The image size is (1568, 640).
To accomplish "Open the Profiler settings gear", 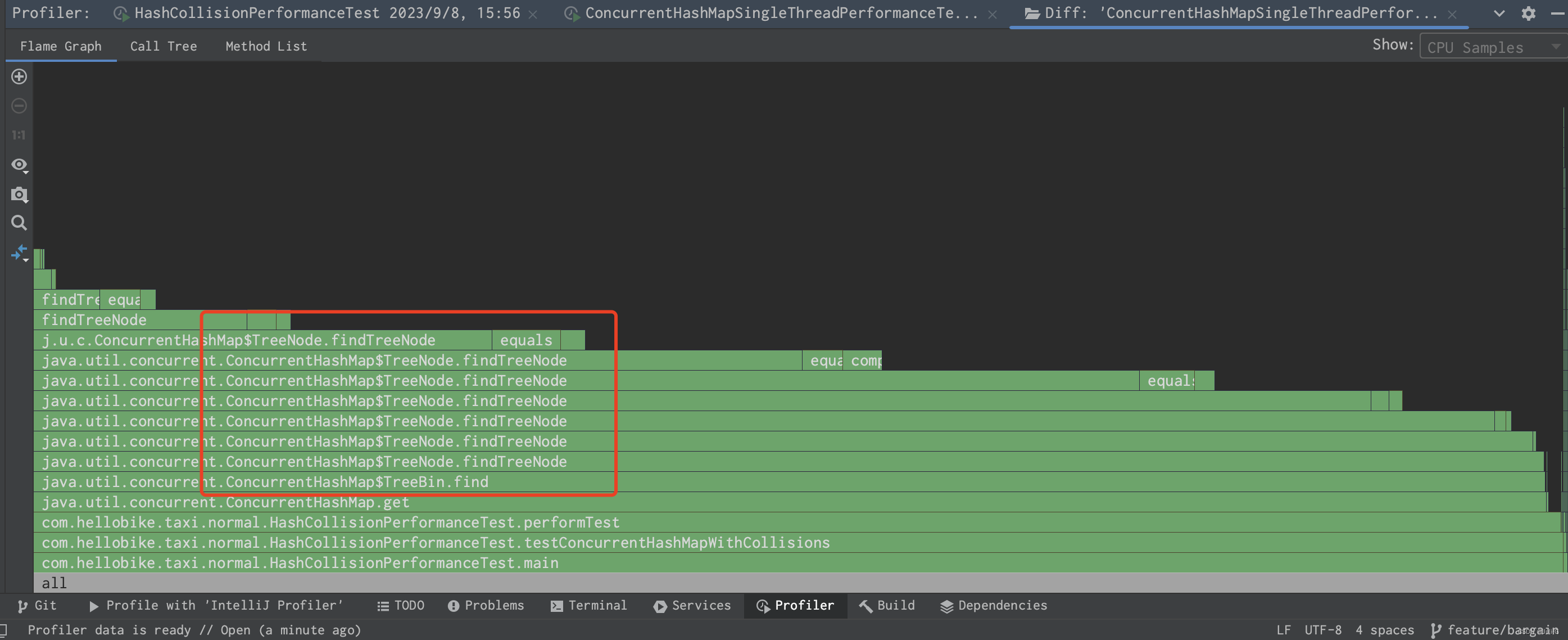I will click(x=1529, y=13).
